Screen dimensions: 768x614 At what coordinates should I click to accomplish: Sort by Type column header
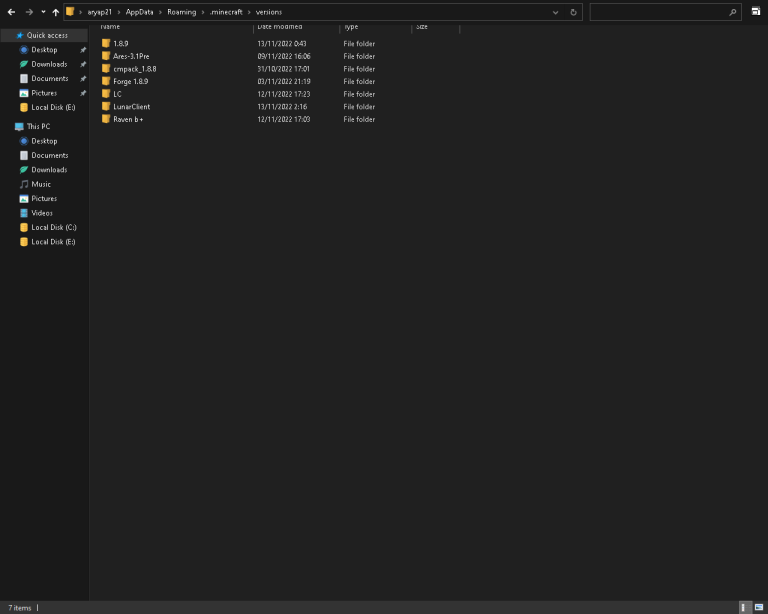click(351, 27)
